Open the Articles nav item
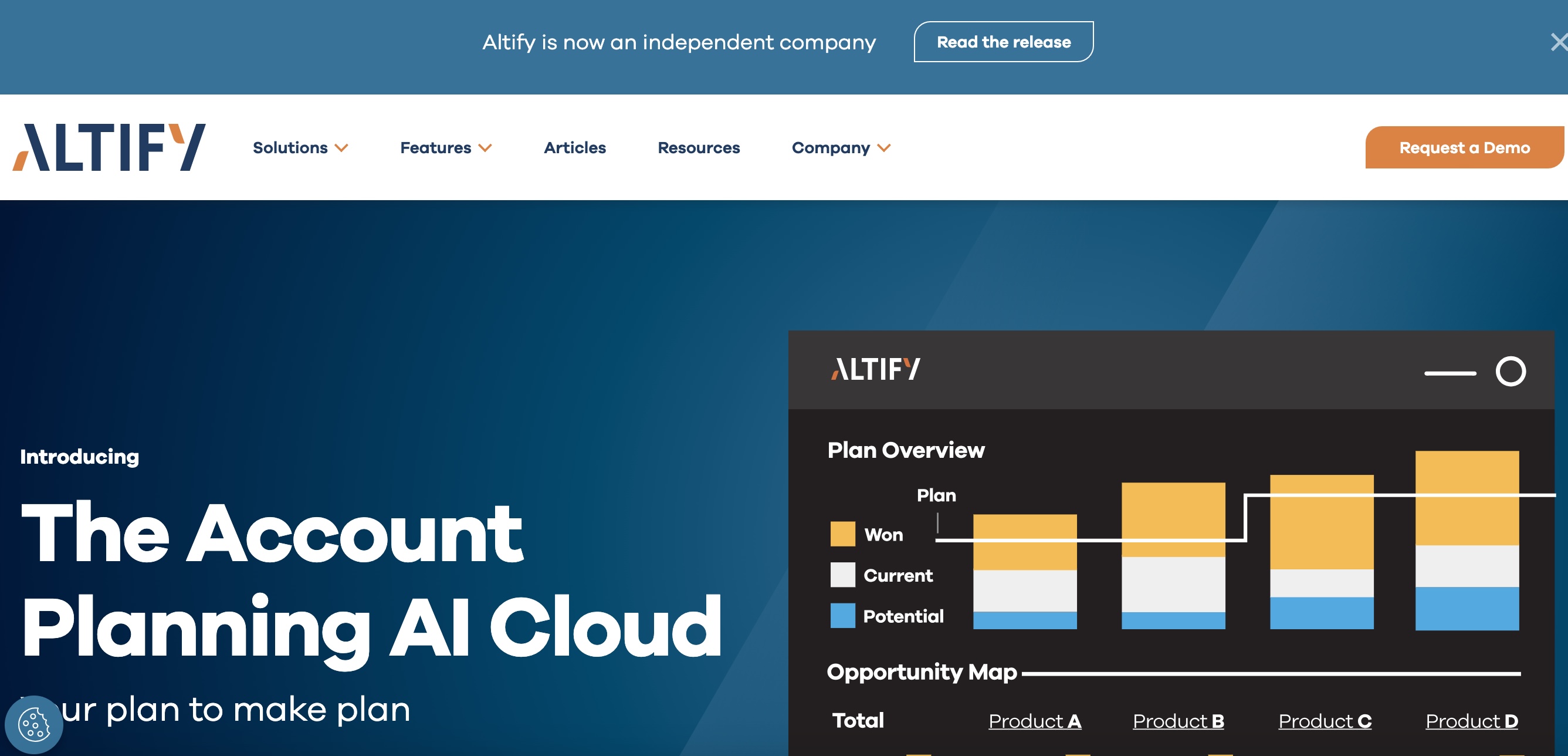The height and width of the screenshot is (756, 1568). (x=575, y=147)
